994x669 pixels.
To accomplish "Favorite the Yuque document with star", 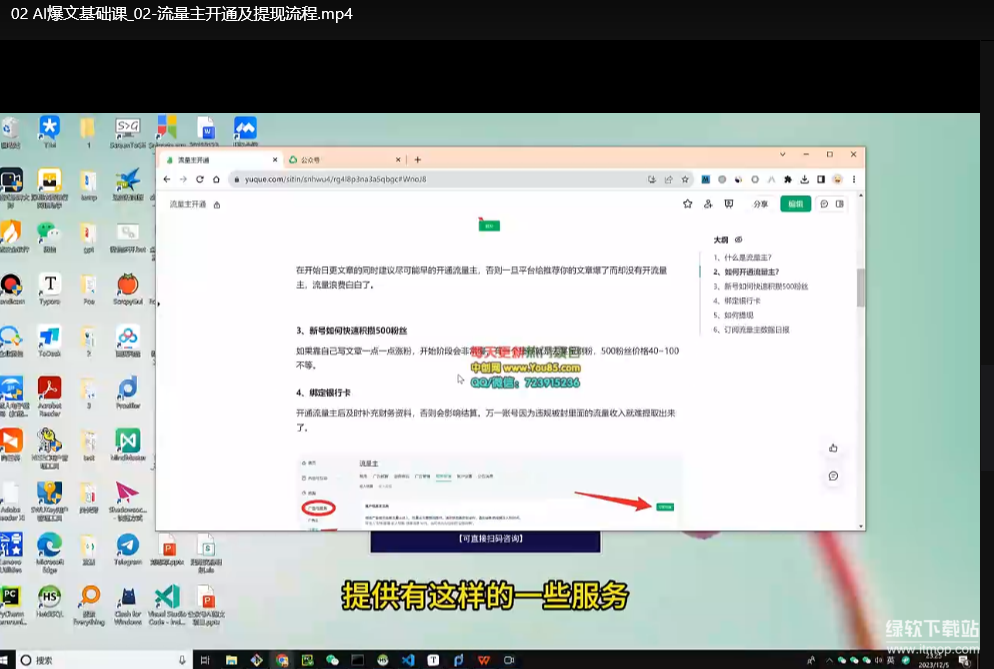I will pyautogui.click(x=688, y=204).
